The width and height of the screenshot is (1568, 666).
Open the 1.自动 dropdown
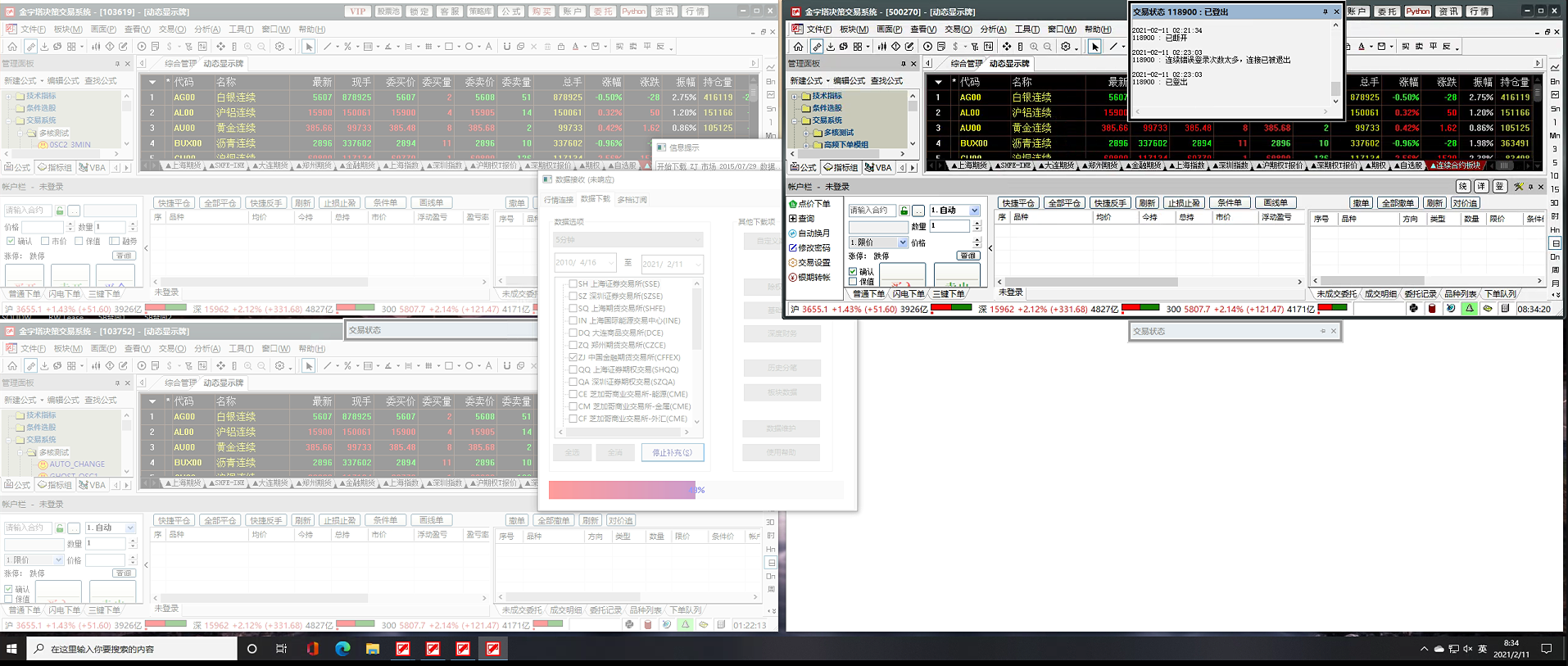[x=974, y=211]
